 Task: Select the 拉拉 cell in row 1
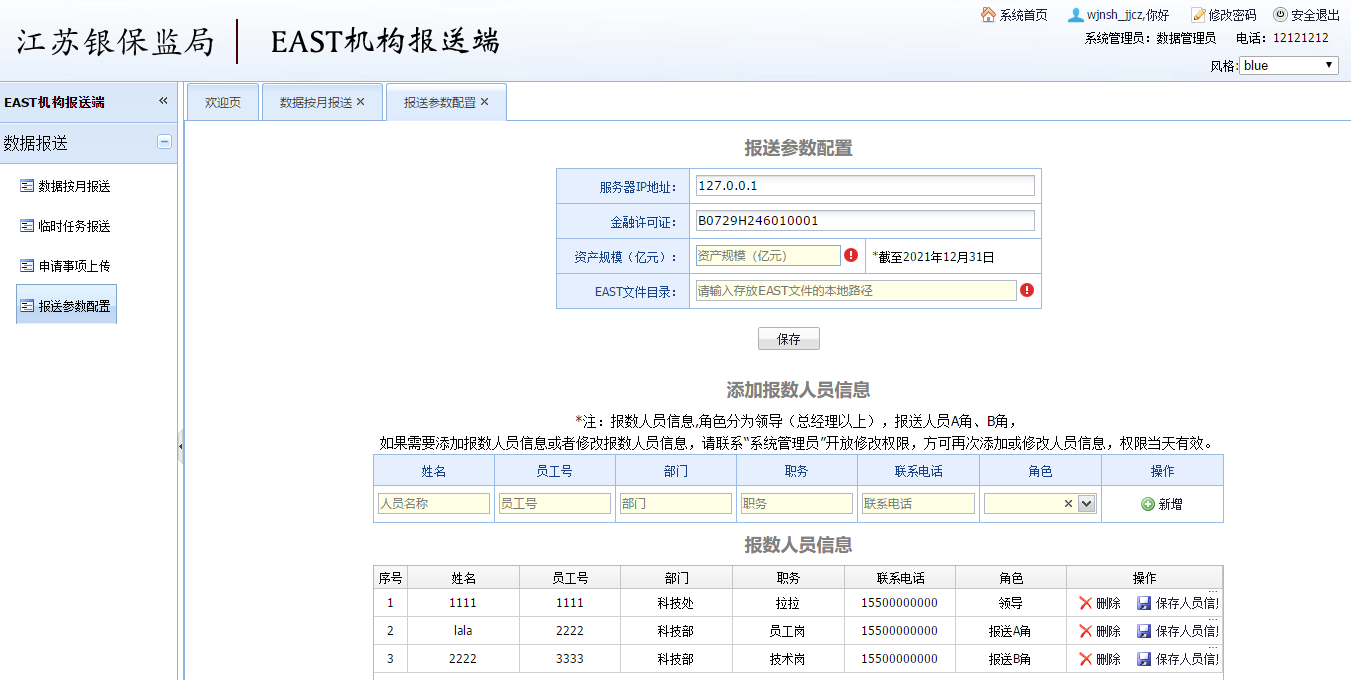[788, 603]
